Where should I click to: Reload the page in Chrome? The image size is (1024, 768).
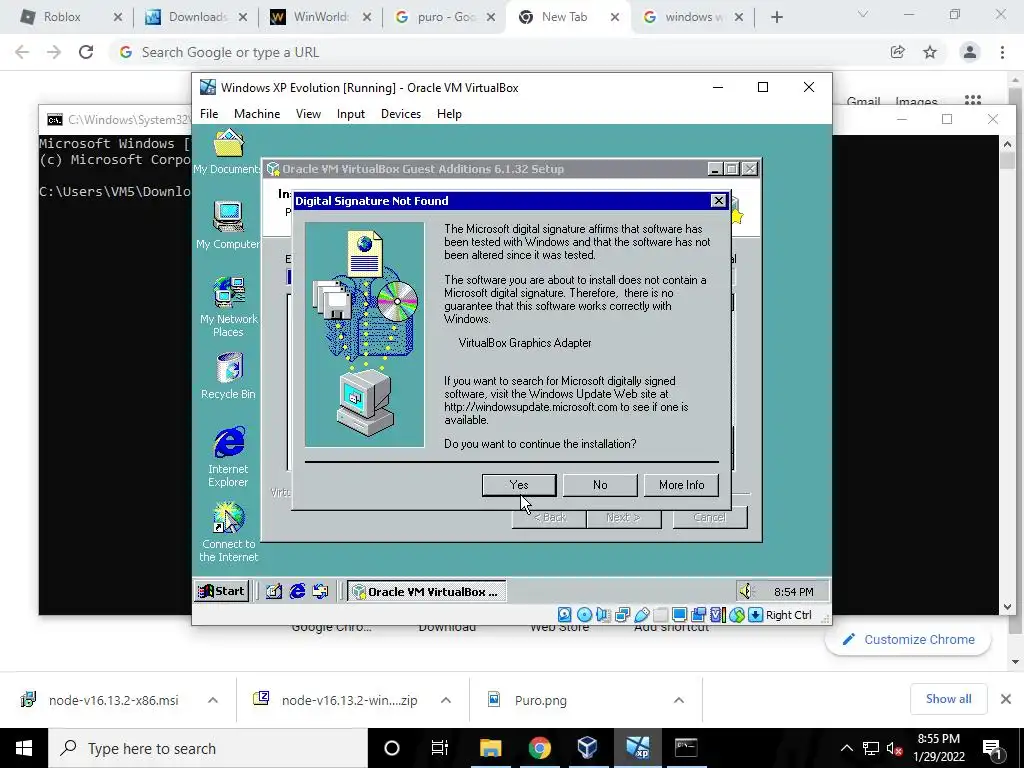pyautogui.click(x=86, y=52)
